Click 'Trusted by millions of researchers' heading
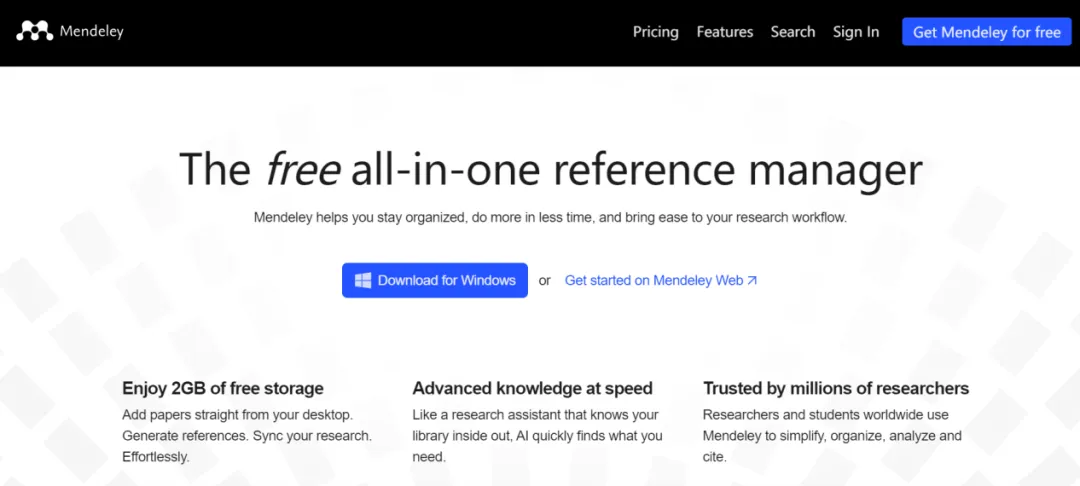 (836, 388)
